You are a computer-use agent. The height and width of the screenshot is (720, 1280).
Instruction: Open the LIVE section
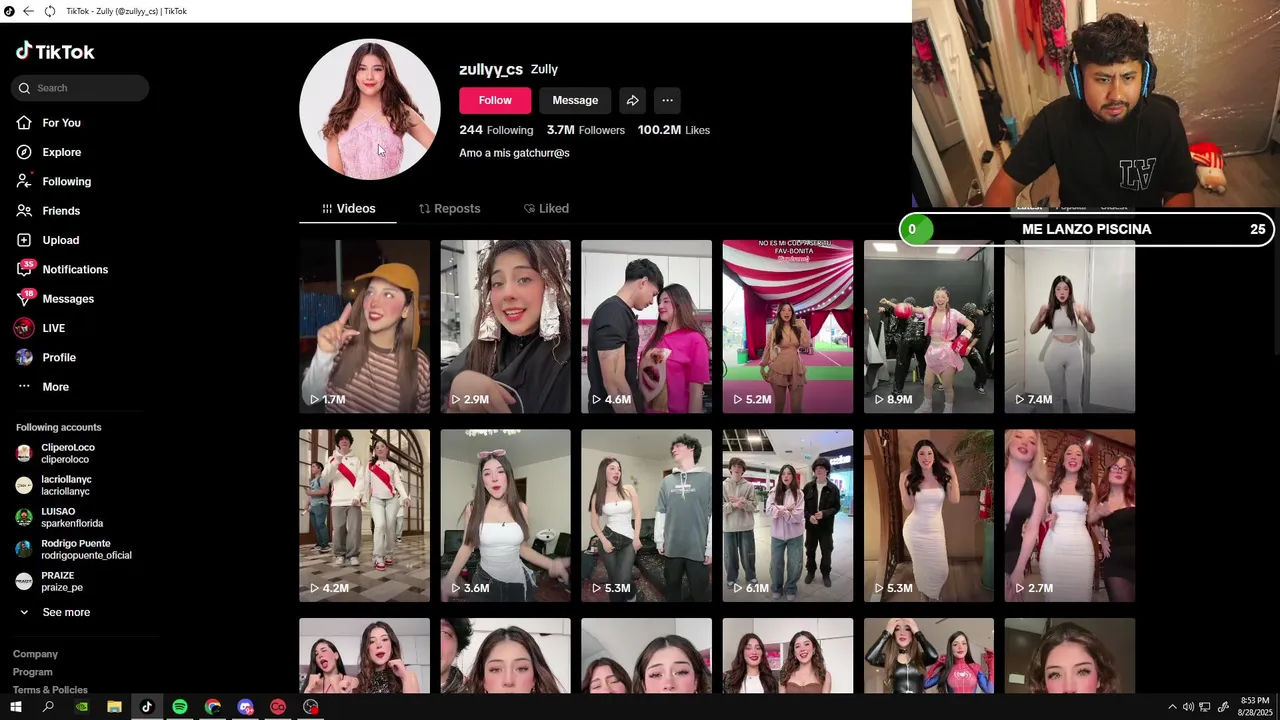[x=40, y=328]
